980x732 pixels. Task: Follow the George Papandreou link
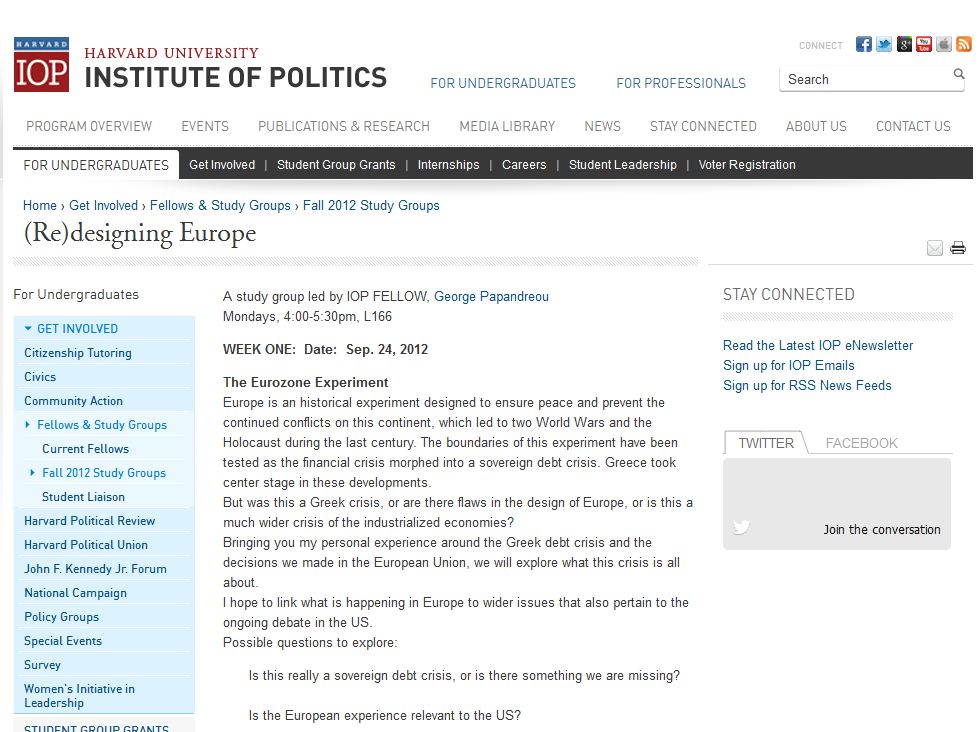click(x=491, y=296)
